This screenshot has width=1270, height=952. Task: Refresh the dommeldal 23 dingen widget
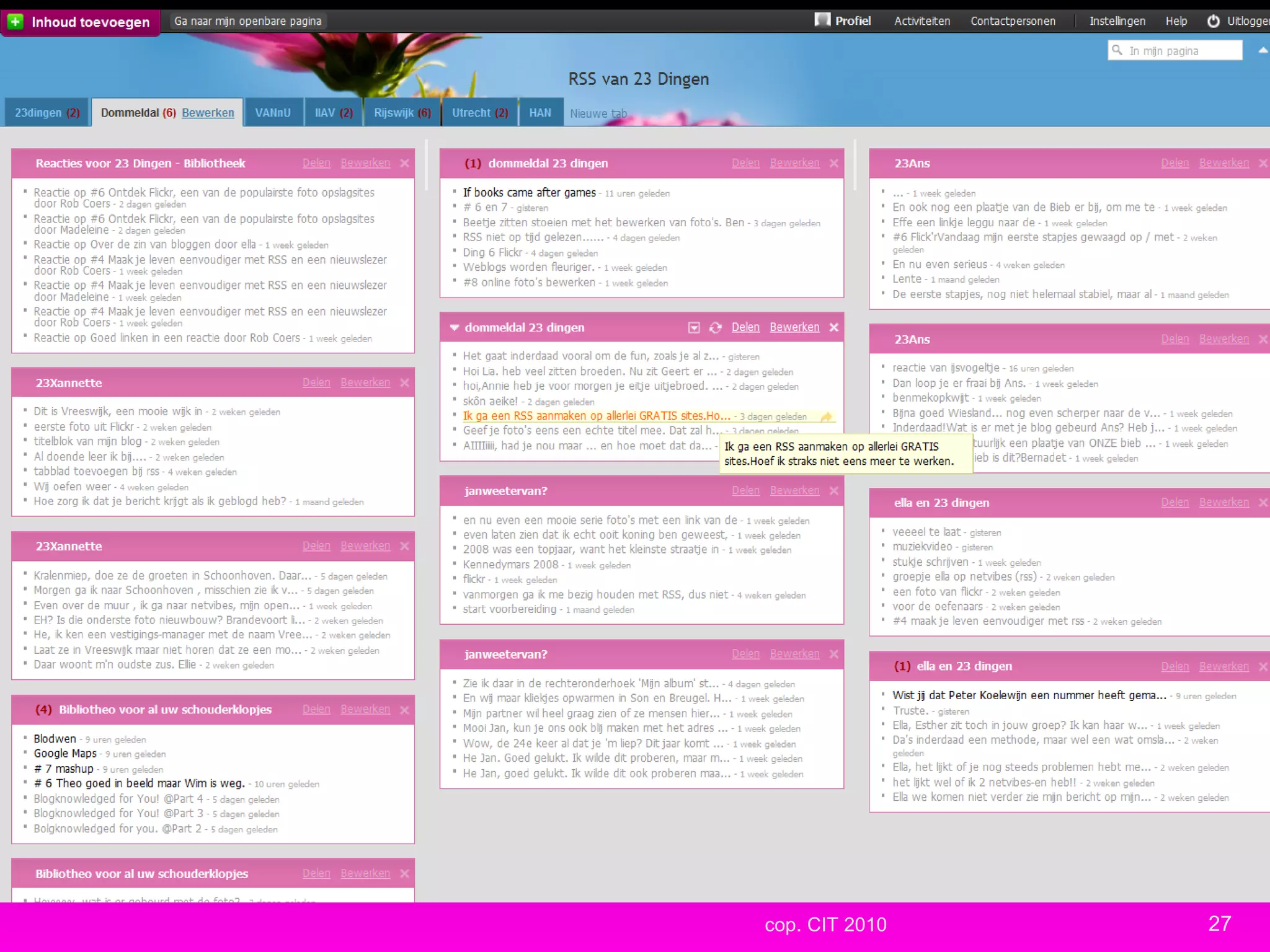pos(716,328)
